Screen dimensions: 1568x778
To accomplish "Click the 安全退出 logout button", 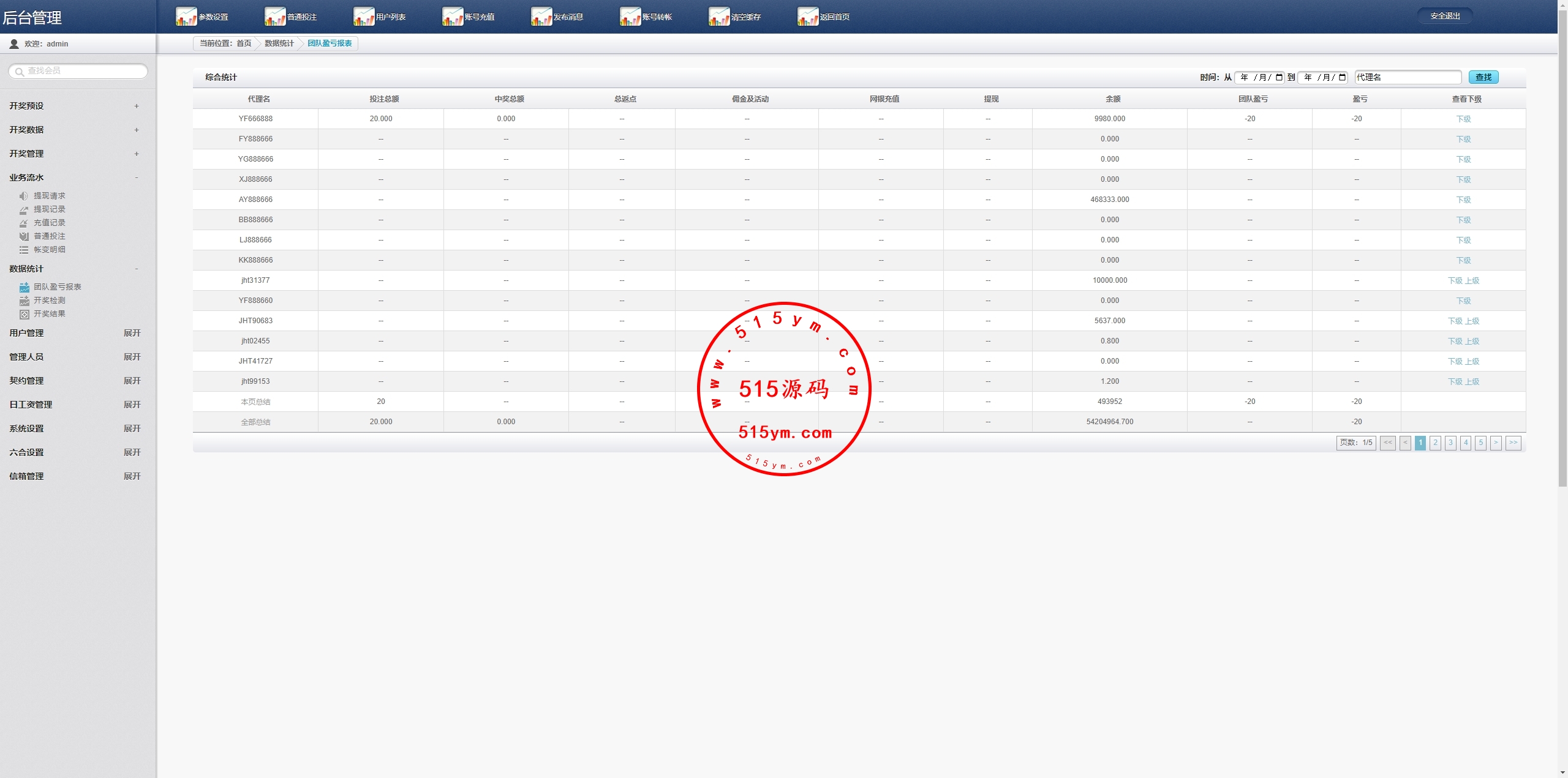I will pyautogui.click(x=1445, y=16).
